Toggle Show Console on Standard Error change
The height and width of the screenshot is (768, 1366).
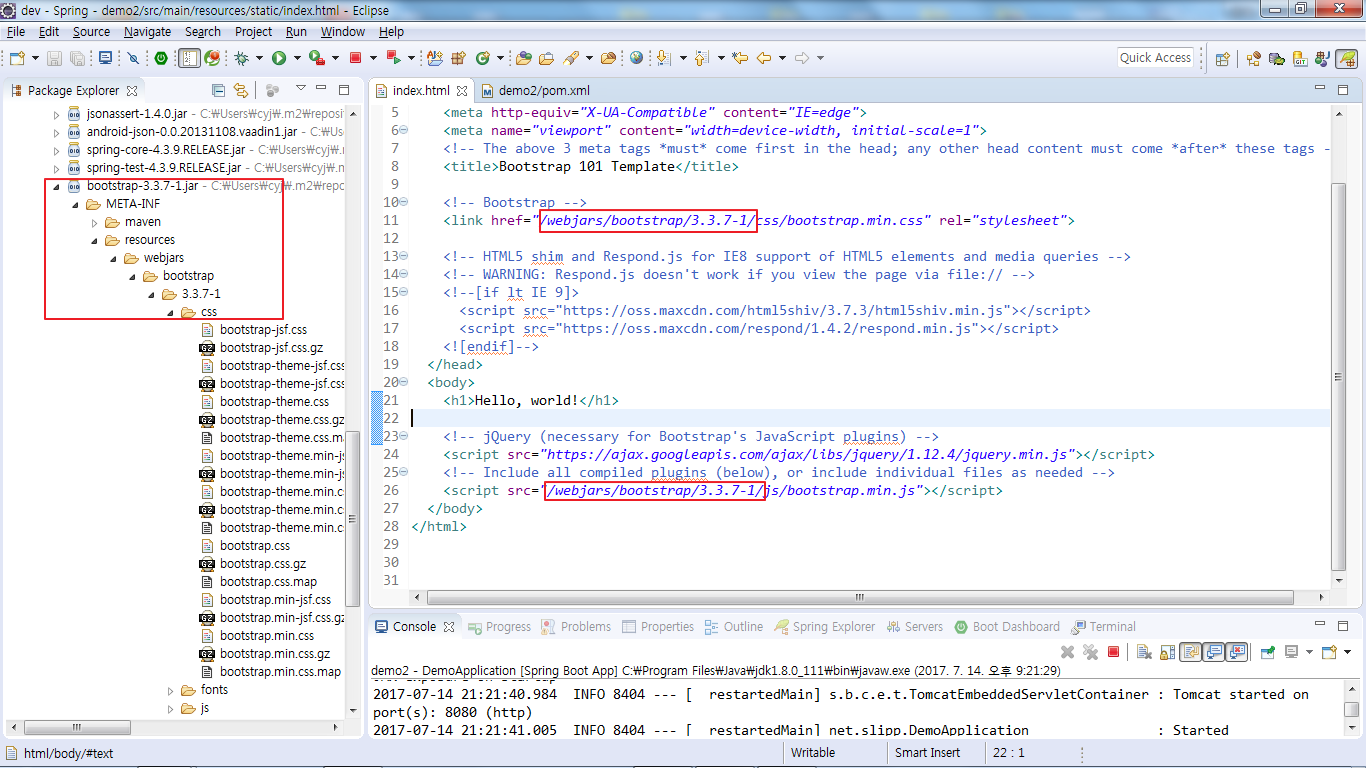pyautogui.click(x=1238, y=652)
